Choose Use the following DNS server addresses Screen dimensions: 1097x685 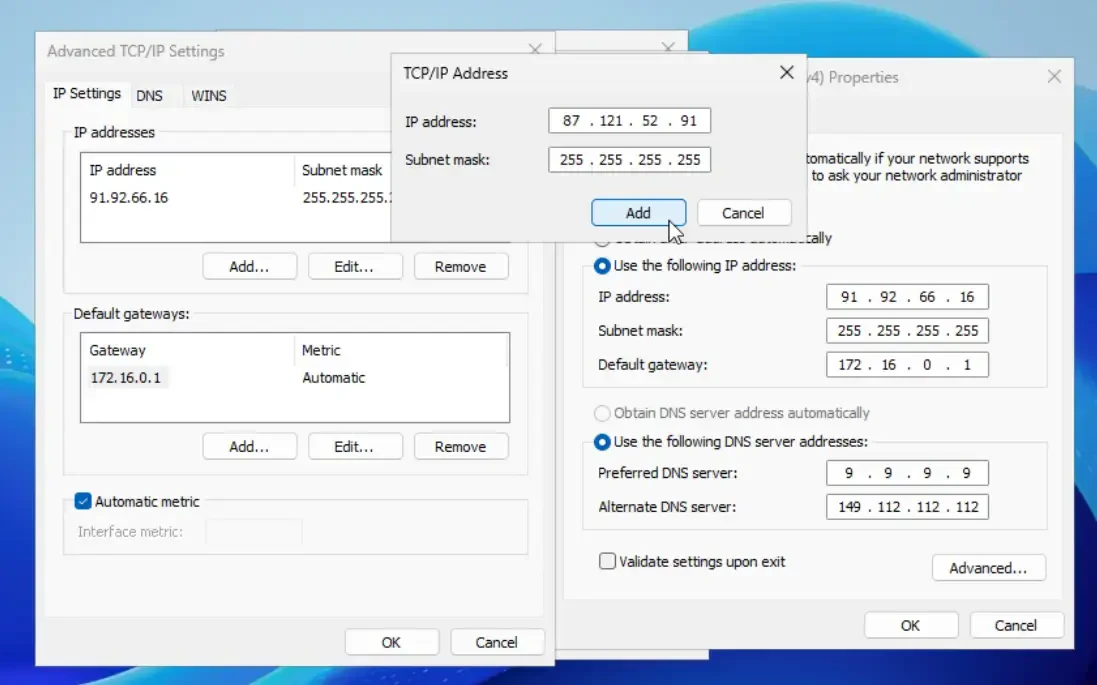click(x=603, y=442)
